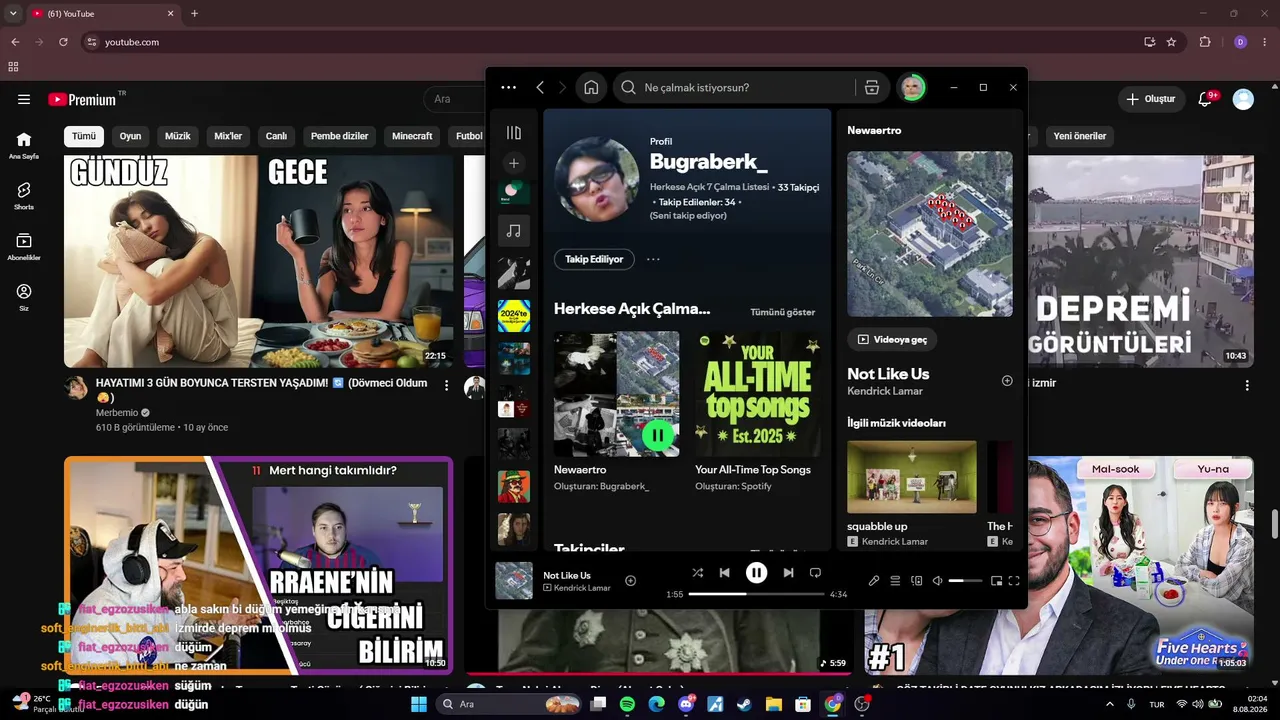
Task: Open YouTube Abonelikler in sidebar
Action: (24, 247)
